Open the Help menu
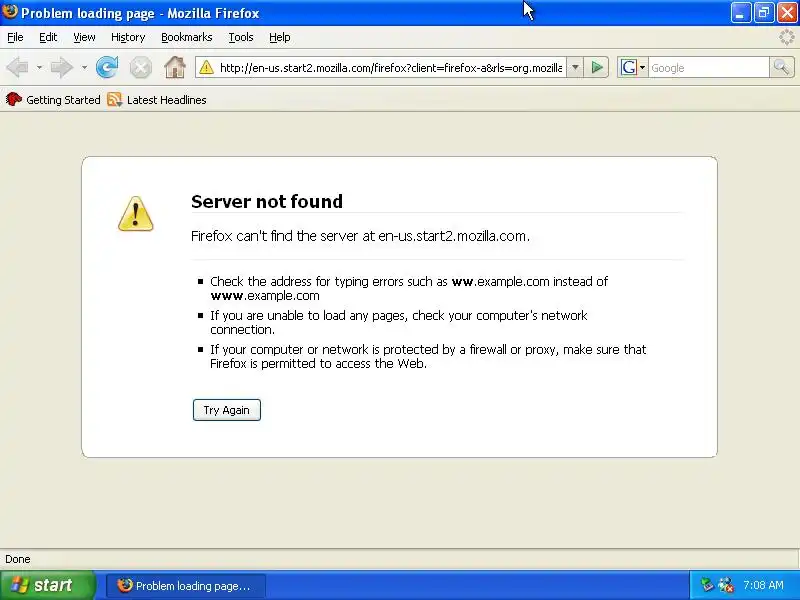Screen dimensions: 800x600 (x=280, y=37)
